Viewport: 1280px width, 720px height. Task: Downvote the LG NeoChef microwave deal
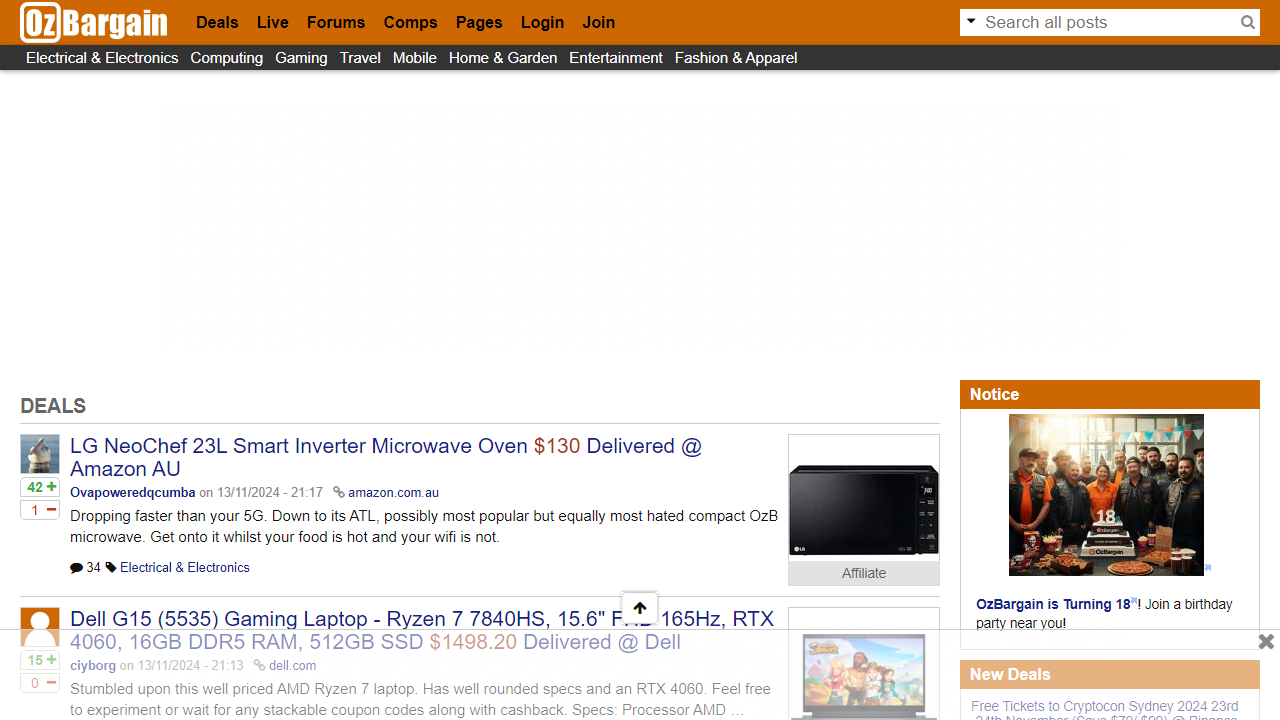(x=51, y=510)
